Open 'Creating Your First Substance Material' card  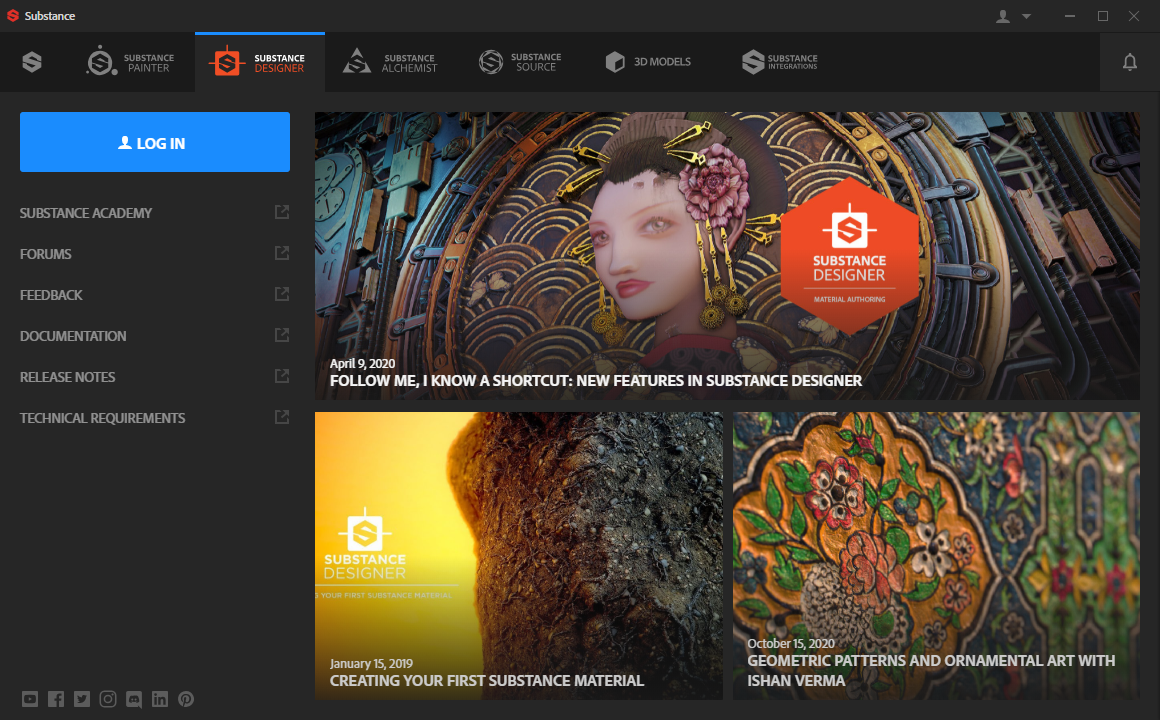click(519, 556)
